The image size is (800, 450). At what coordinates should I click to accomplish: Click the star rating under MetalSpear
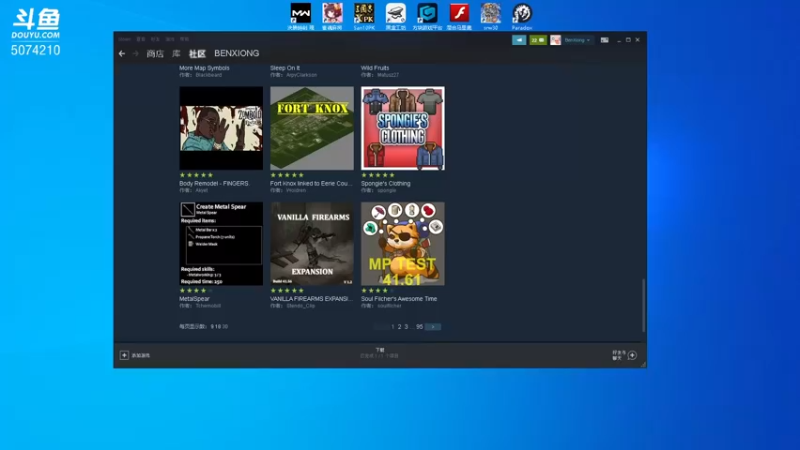[x=196, y=290]
